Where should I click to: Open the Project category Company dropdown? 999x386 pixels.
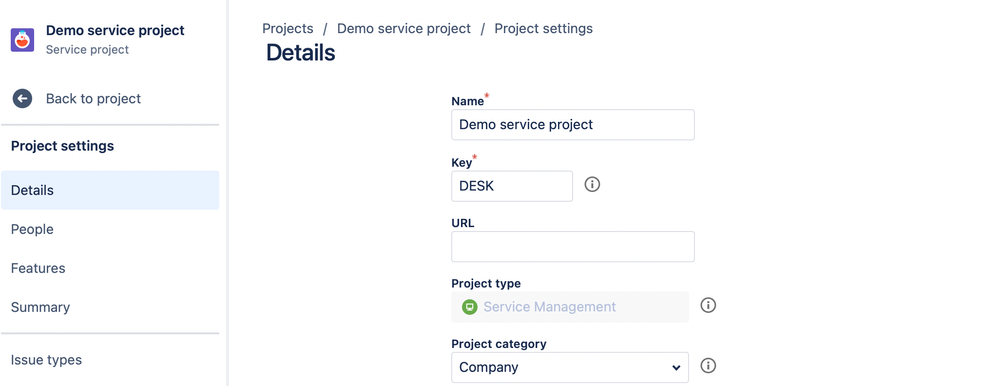click(x=570, y=368)
